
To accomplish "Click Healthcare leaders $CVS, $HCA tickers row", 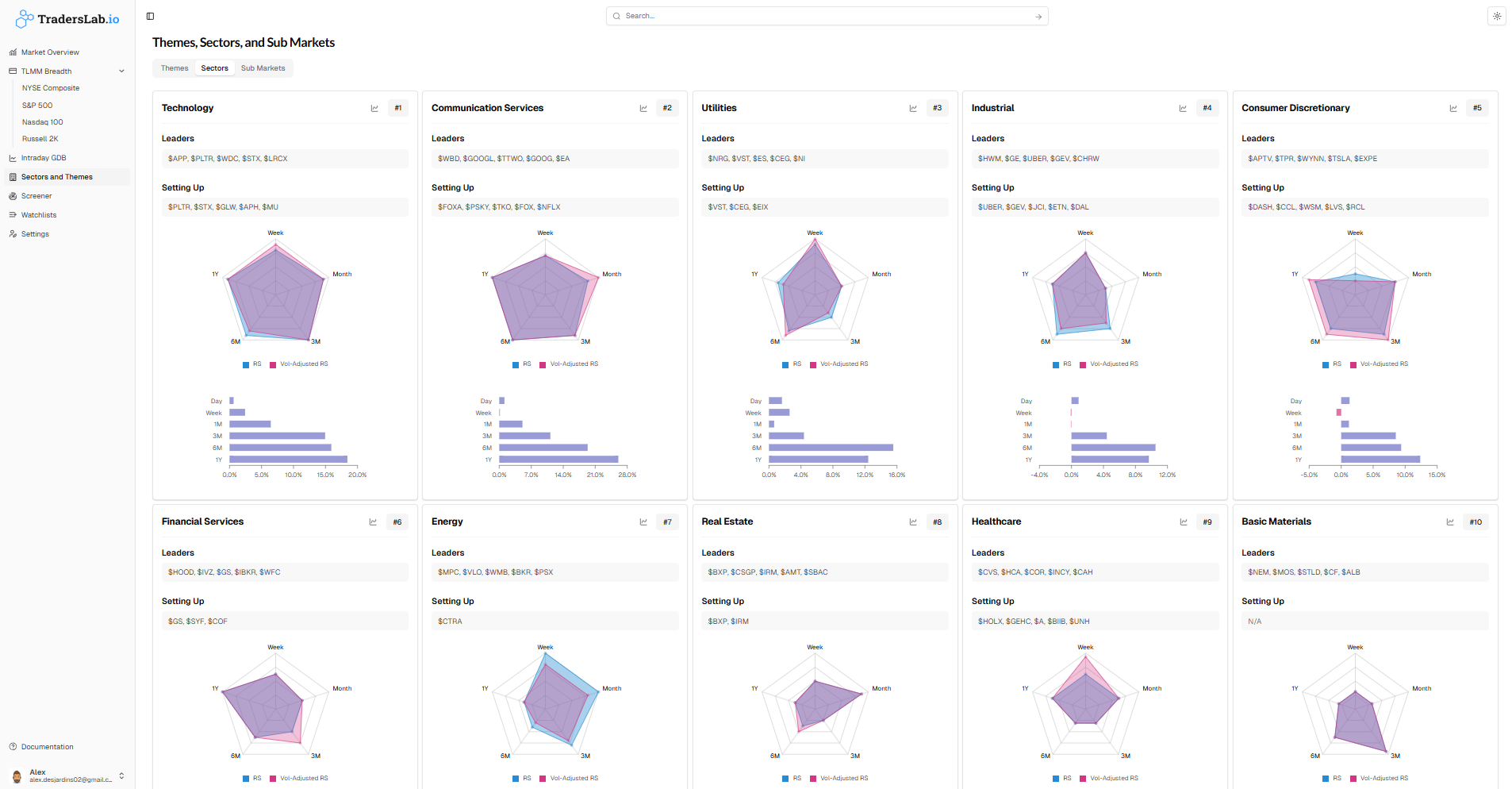I will tap(1095, 572).
